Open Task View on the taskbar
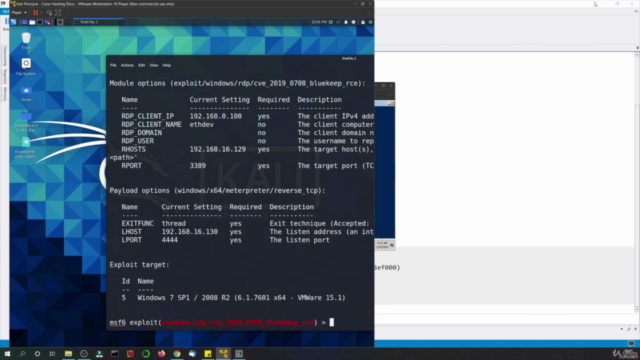This screenshot has height=360, width=640. pos(52,353)
